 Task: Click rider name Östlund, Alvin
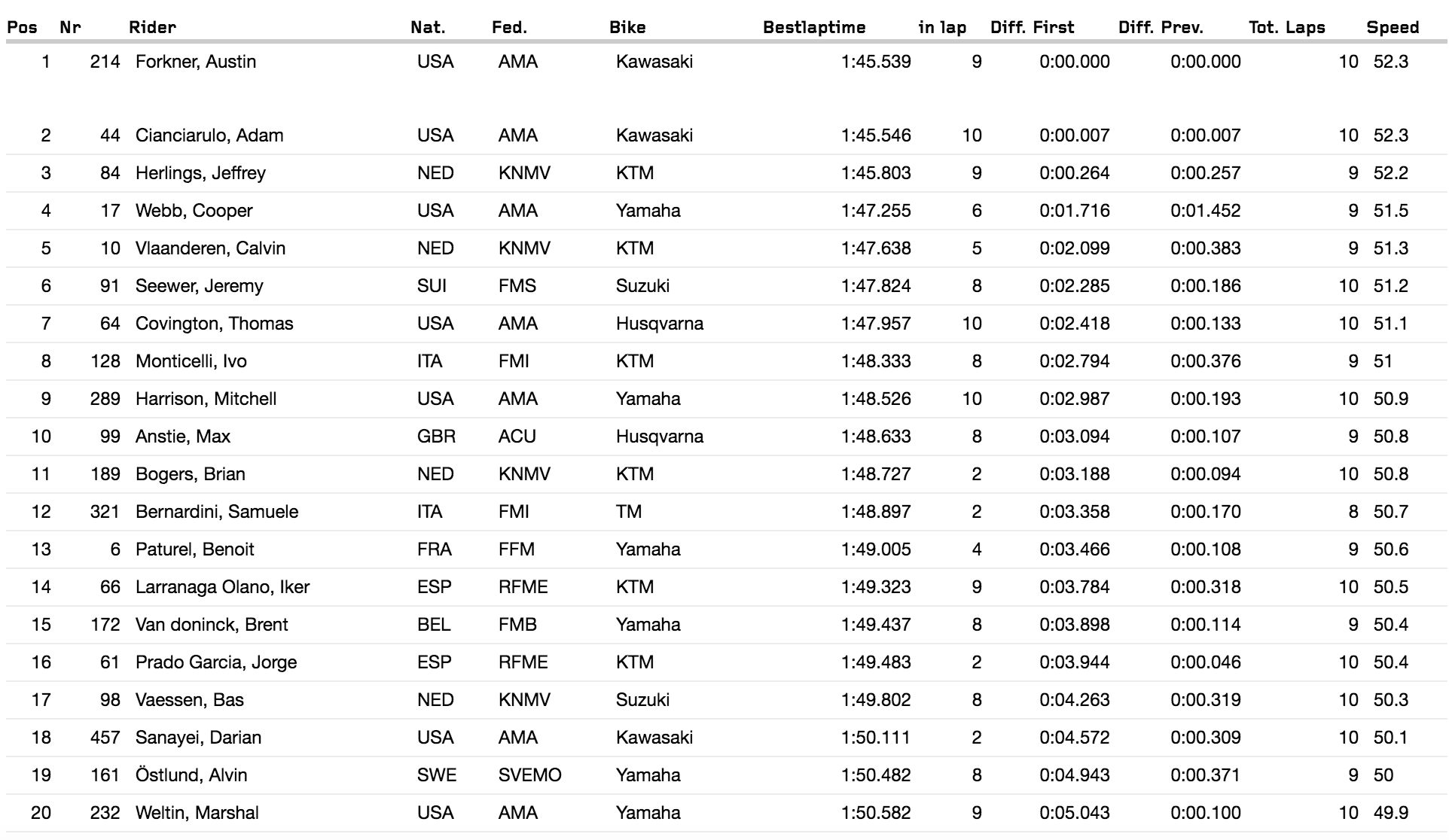191,775
